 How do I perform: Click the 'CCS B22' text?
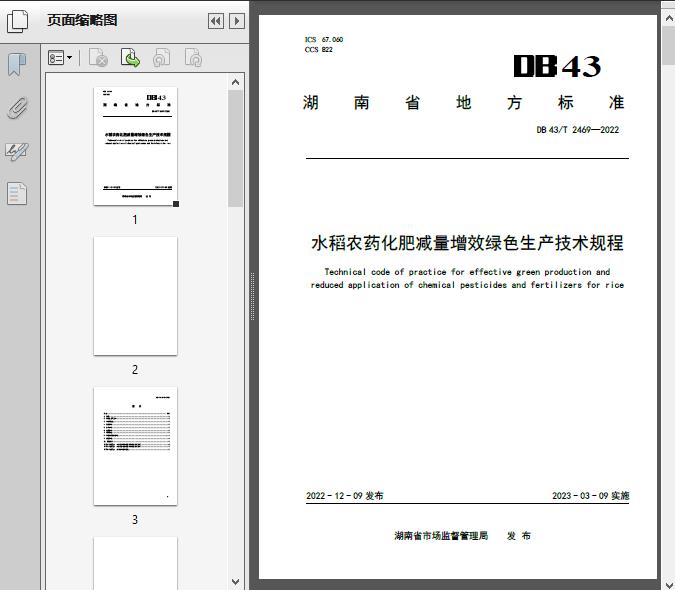[x=319, y=49]
